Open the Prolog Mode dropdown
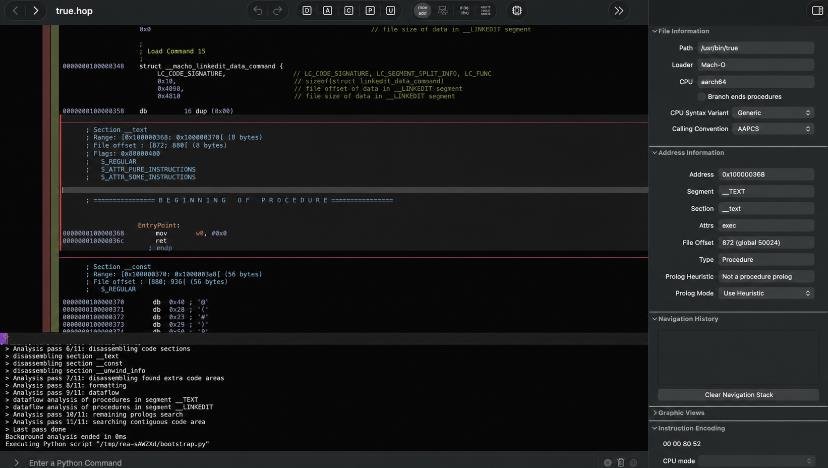Screen dimensions: 828x468 (766, 293)
